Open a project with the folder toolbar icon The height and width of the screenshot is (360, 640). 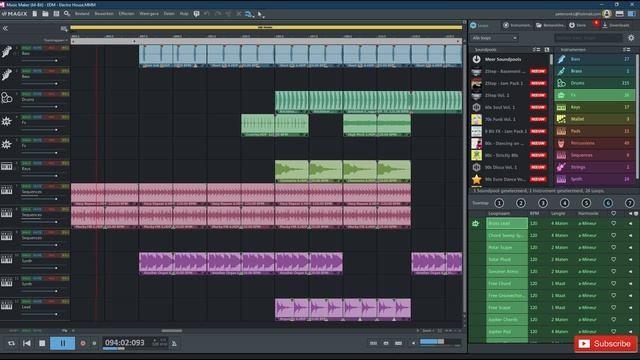click(45, 14)
